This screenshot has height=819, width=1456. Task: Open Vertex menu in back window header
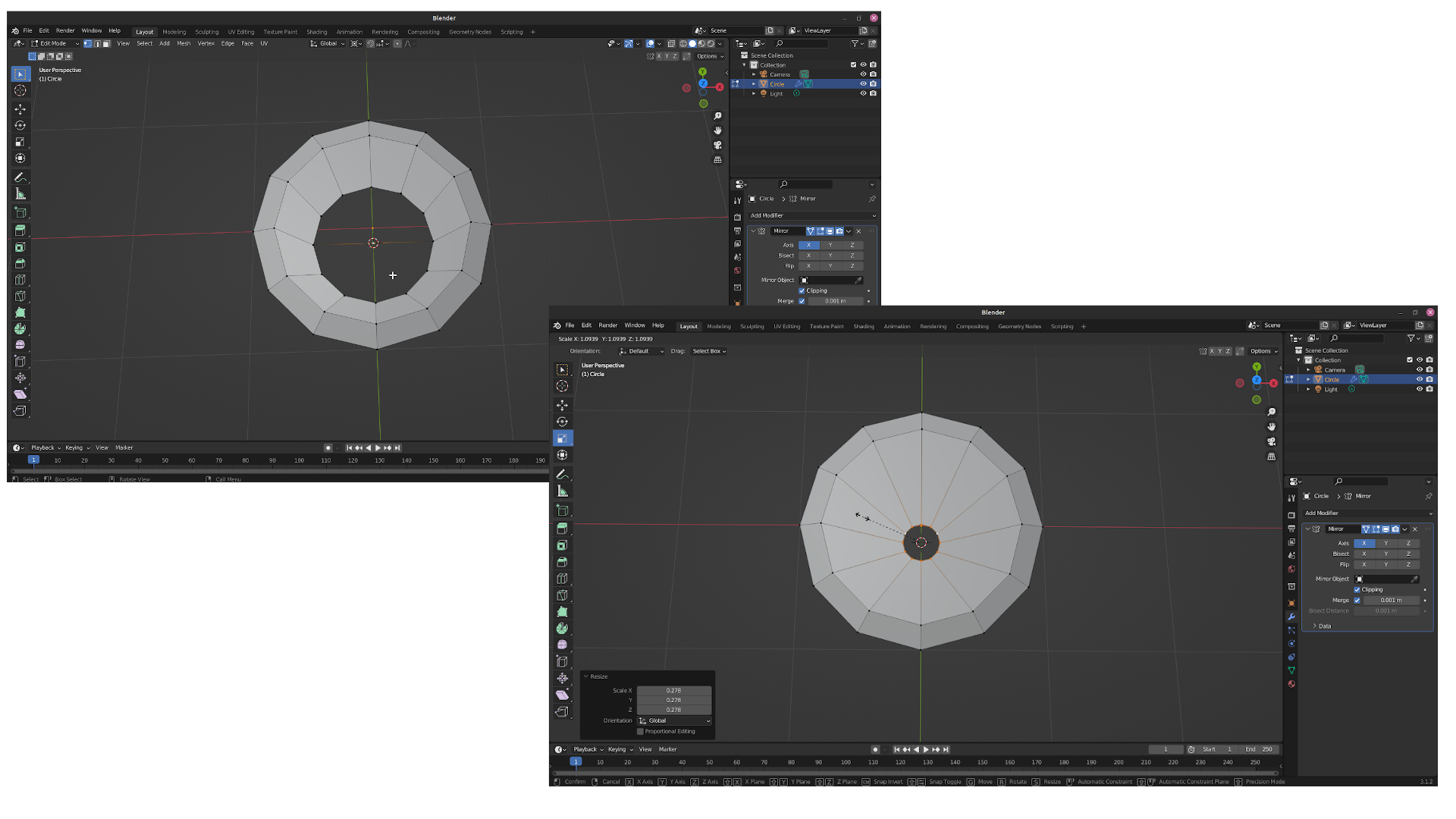206,44
